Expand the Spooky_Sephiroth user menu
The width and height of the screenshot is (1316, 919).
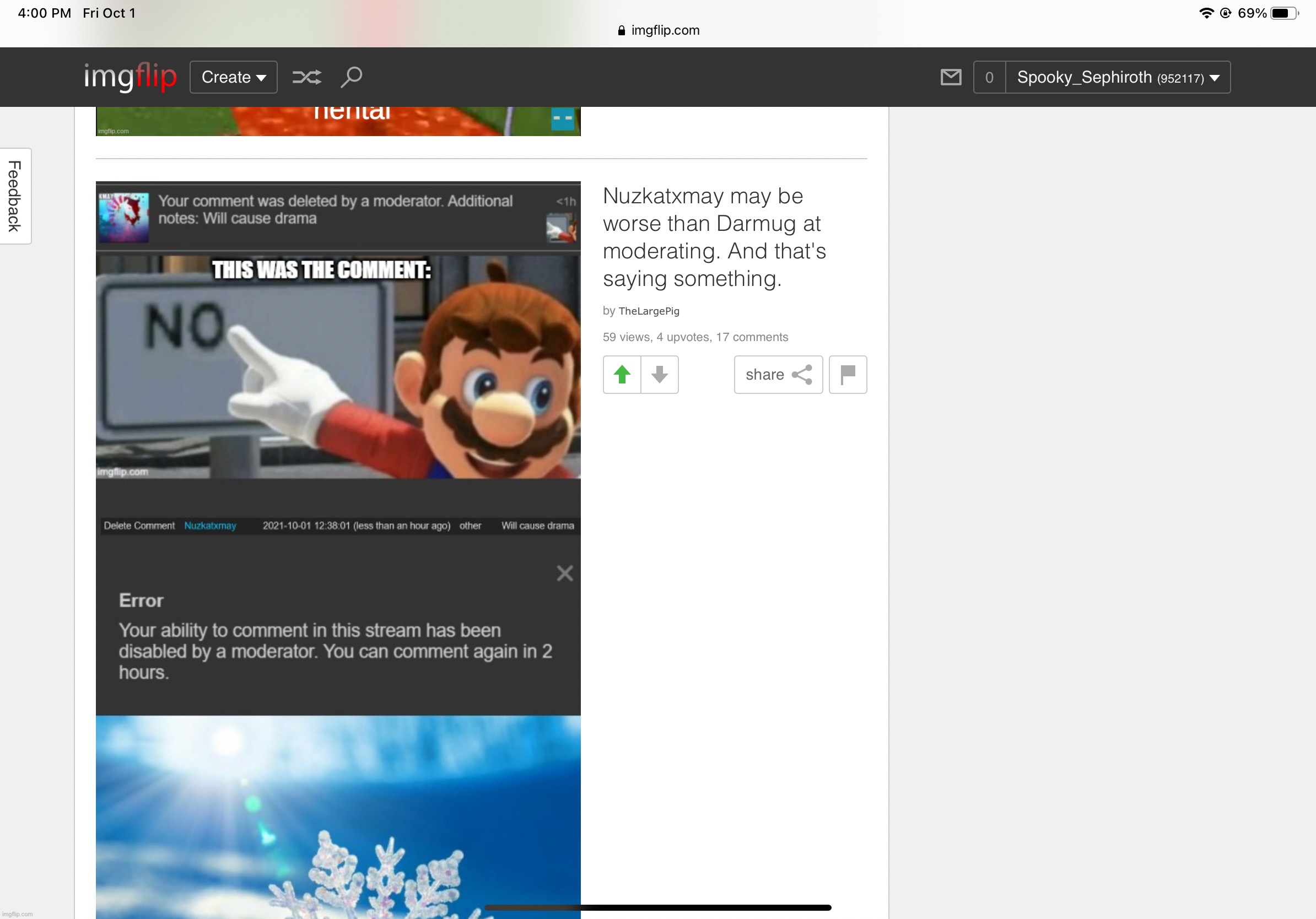coord(1117,77)
